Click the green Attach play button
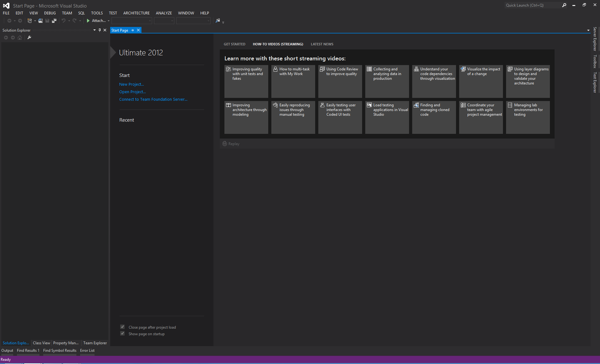 (88, 21)
